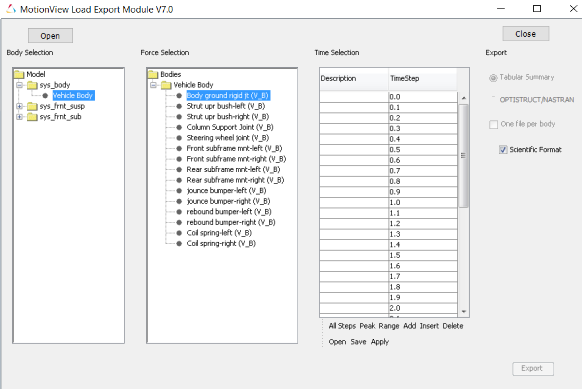
Task: Enable One file per body checkbox
Action: [493, 124]
